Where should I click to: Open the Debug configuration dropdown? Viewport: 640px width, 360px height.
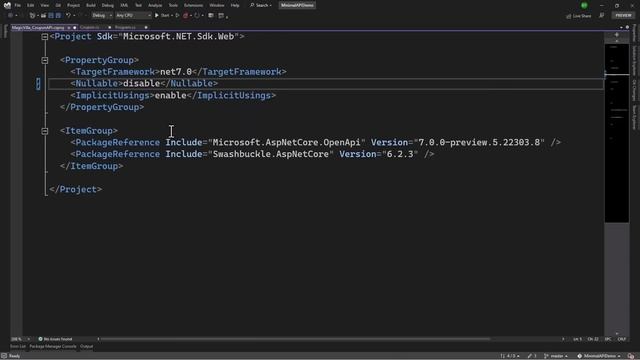pos(102,16)
